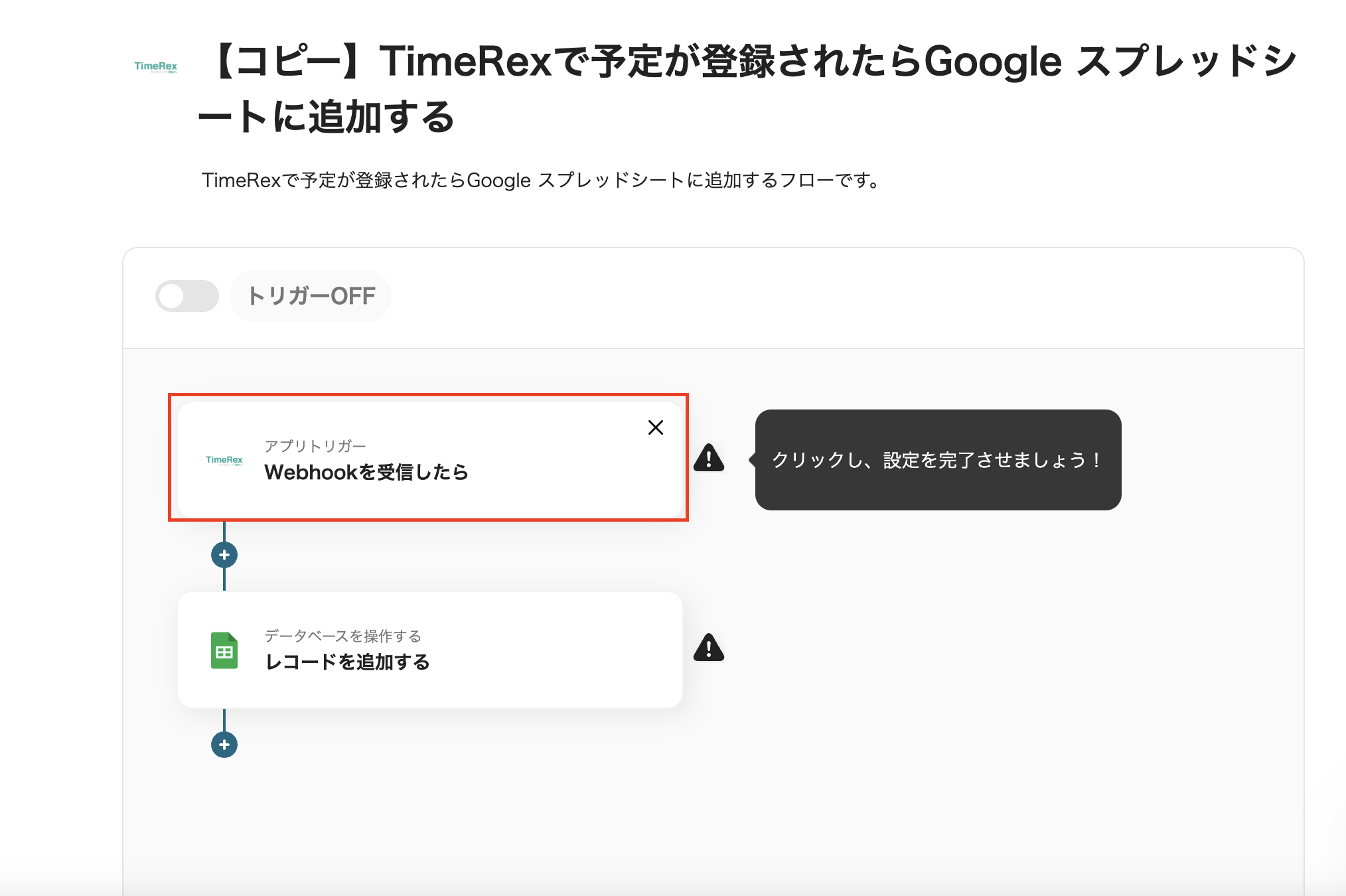Screen dimensions: 1346x896
Task: Click the Webhookを受信したら heading text
Action: click(x=366, y=473)
